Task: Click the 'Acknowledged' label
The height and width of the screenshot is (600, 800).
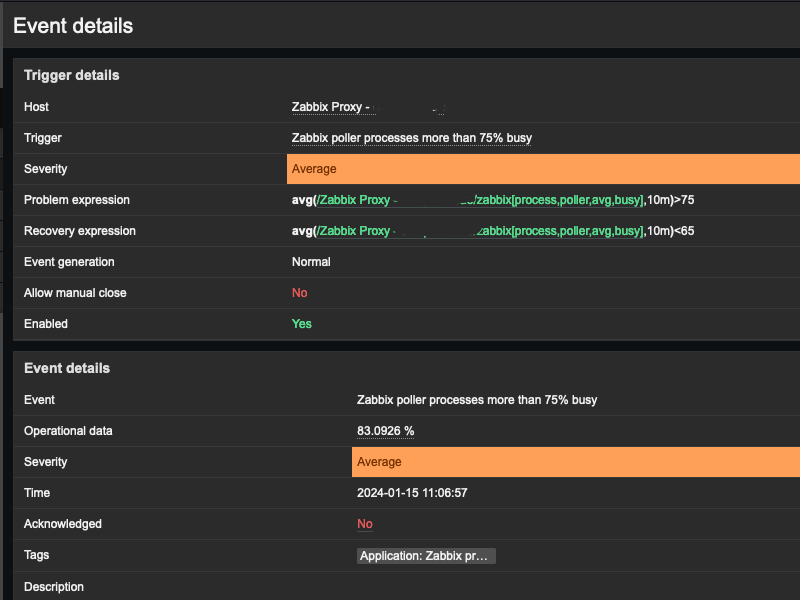Action: pyautogui.click(x=63, y=524)
